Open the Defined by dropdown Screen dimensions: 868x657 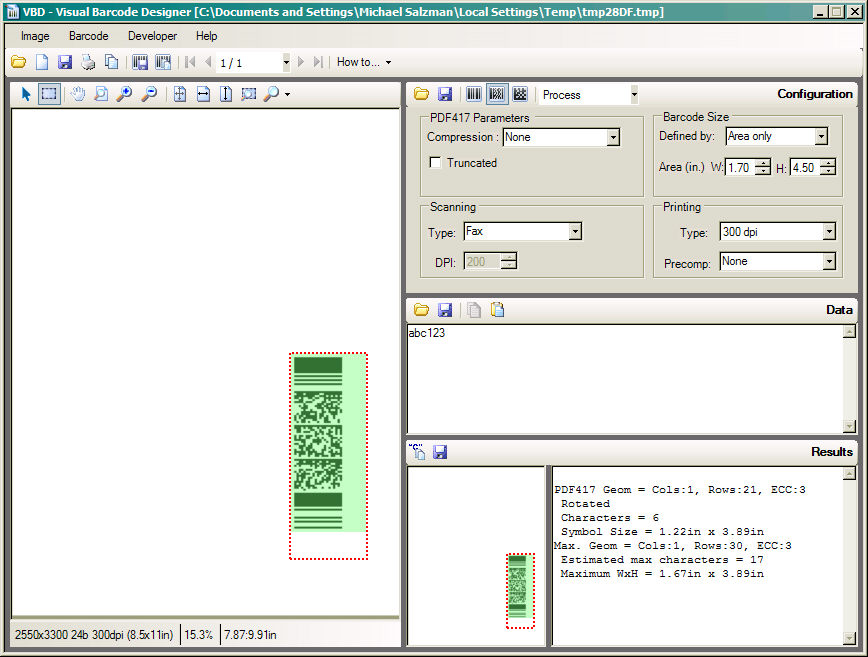(822, 136)
